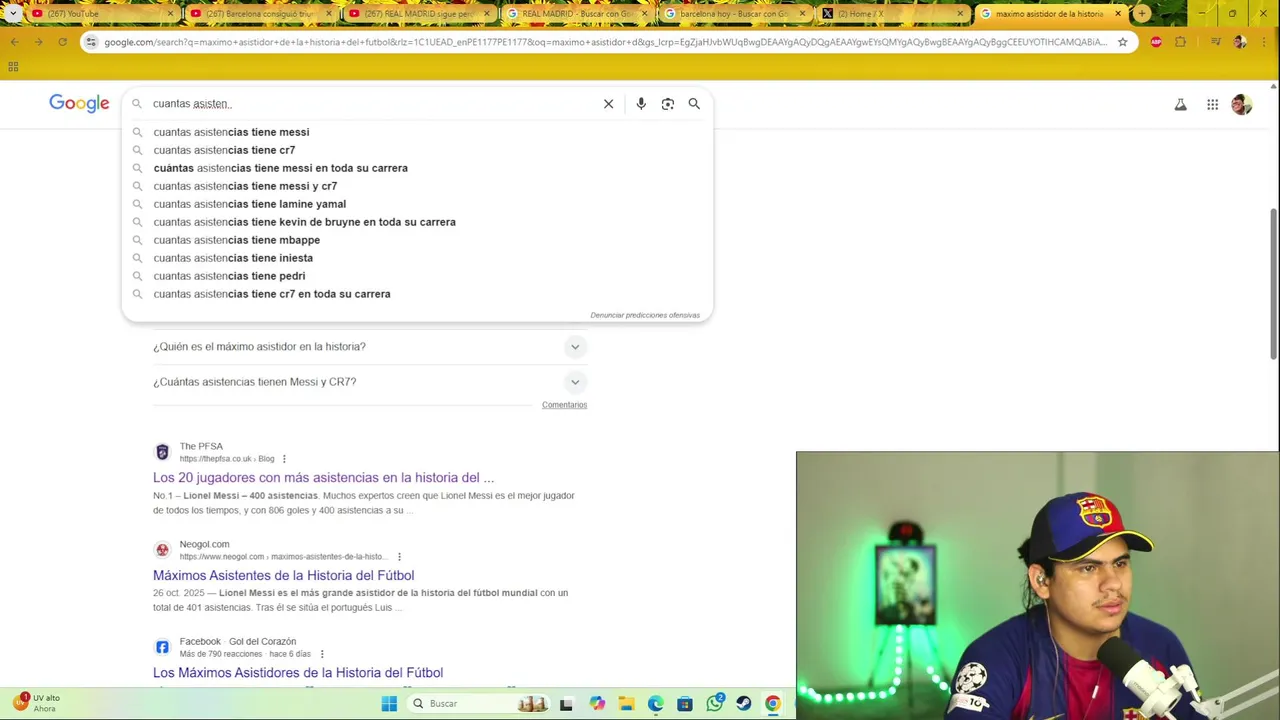The image size is (1280, 720).
Task: Click the Google logo
Action: 79,103
